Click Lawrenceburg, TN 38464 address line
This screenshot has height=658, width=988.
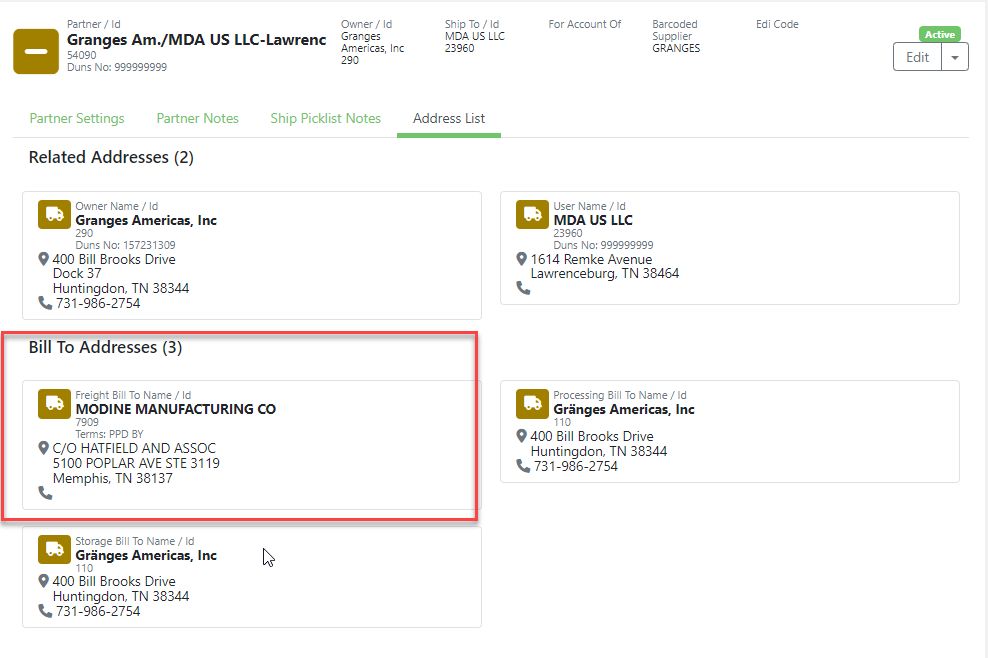(x=605, y=274)
